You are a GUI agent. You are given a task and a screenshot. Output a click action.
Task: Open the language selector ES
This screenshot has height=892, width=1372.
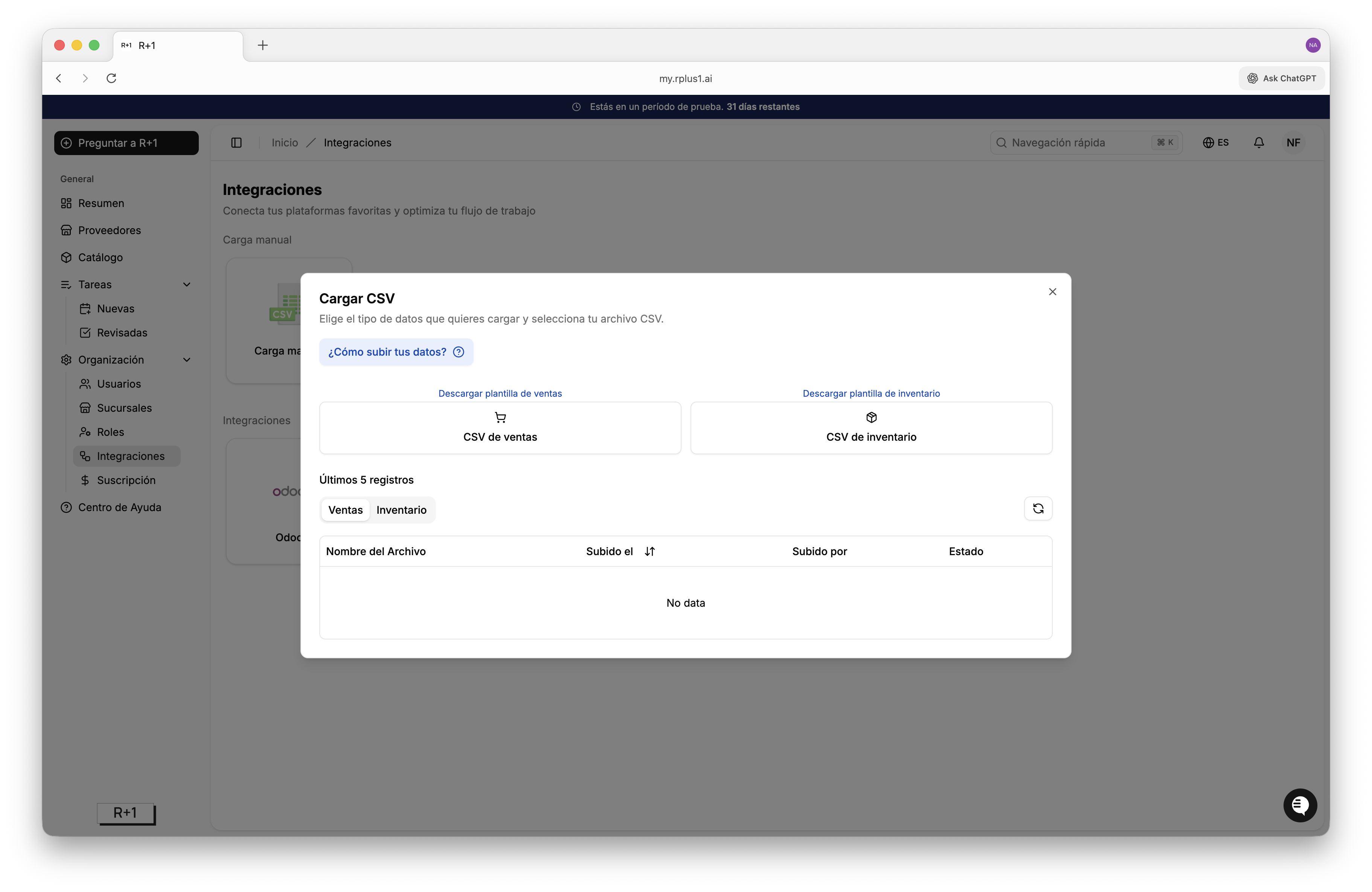point(1215,142)
